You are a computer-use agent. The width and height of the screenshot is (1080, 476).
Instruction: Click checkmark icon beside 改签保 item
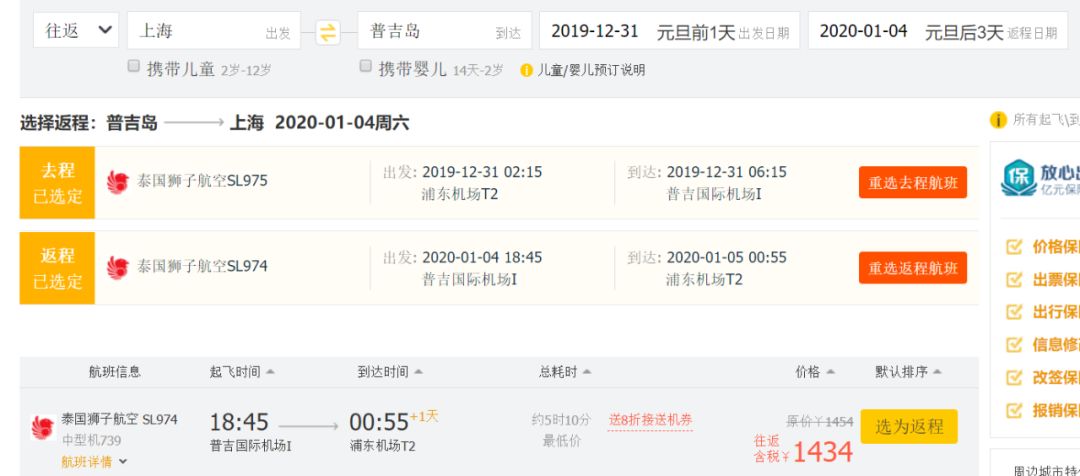tap(1014, 377)
